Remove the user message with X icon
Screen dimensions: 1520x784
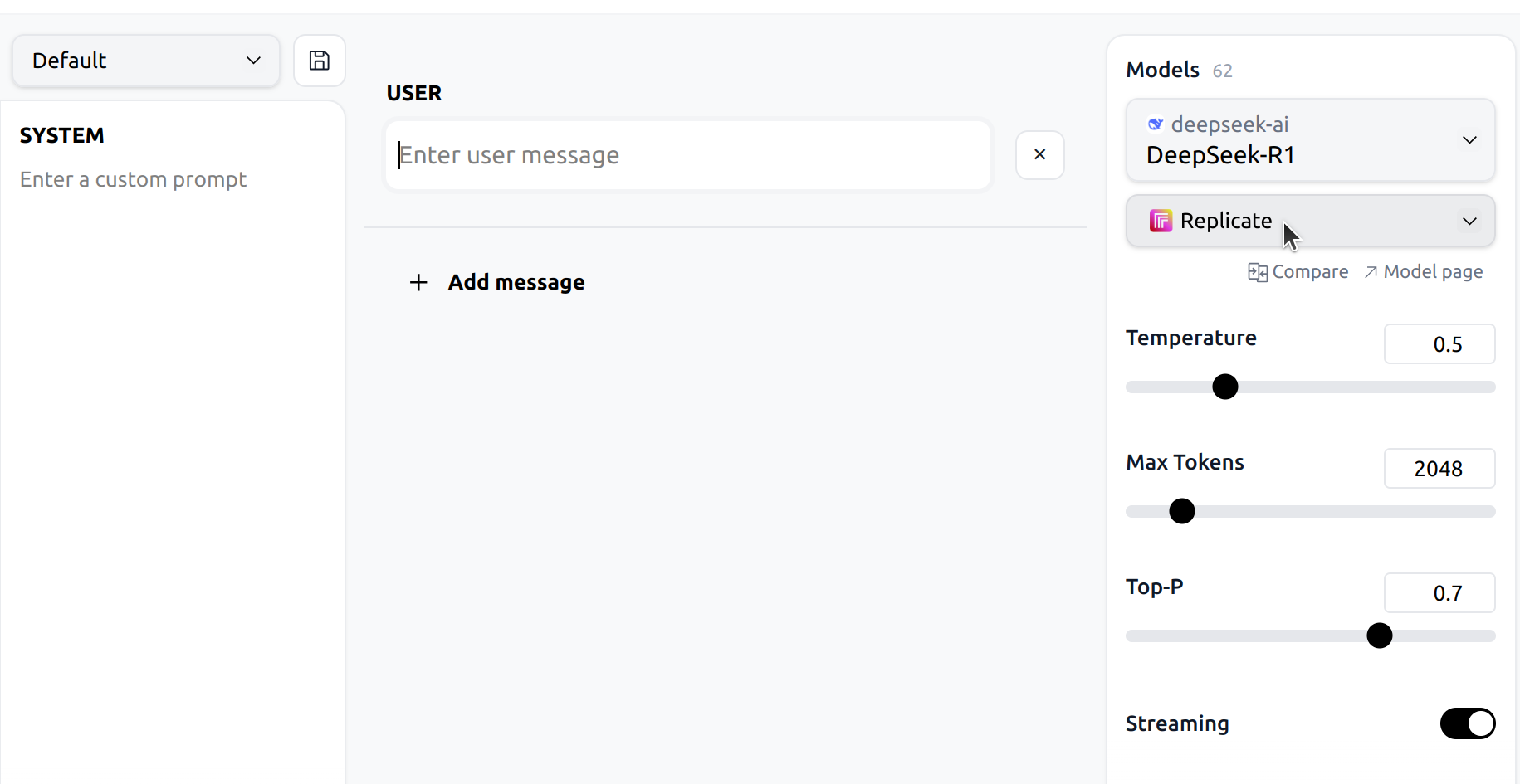pos(1039,154)
